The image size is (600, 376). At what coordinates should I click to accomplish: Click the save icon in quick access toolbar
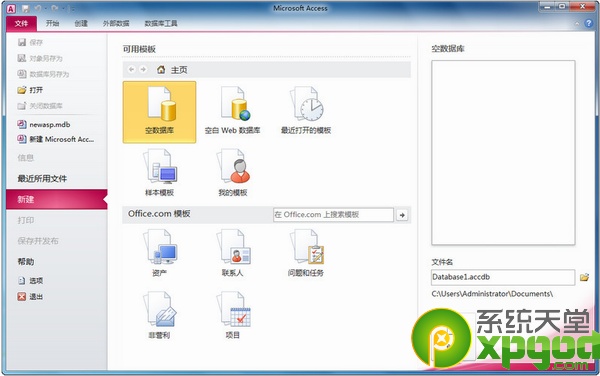(26, 8)
